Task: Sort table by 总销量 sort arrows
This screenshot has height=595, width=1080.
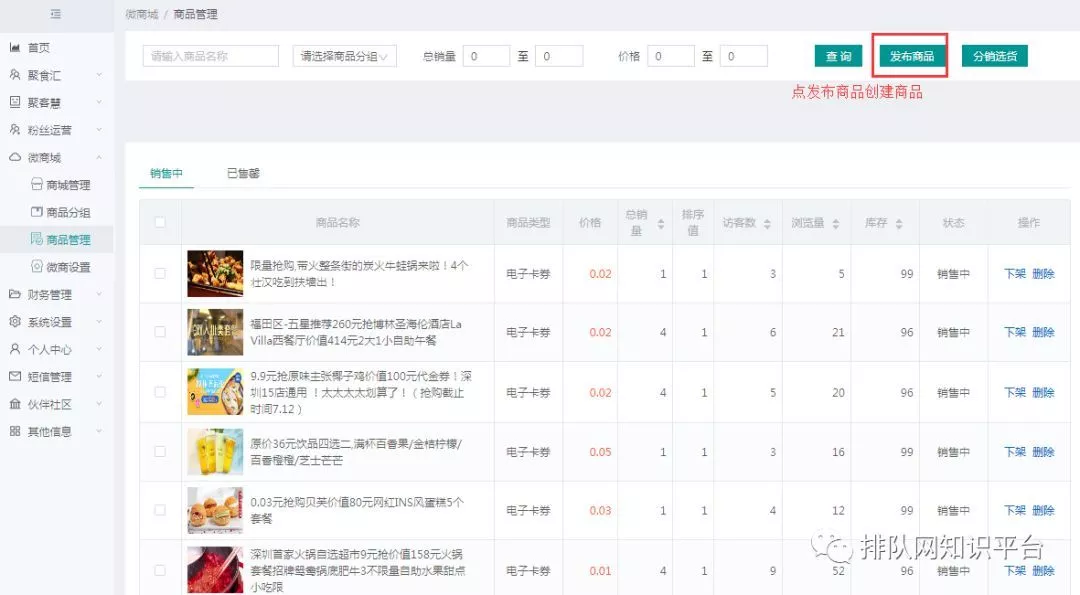Action: click(660, 224)
